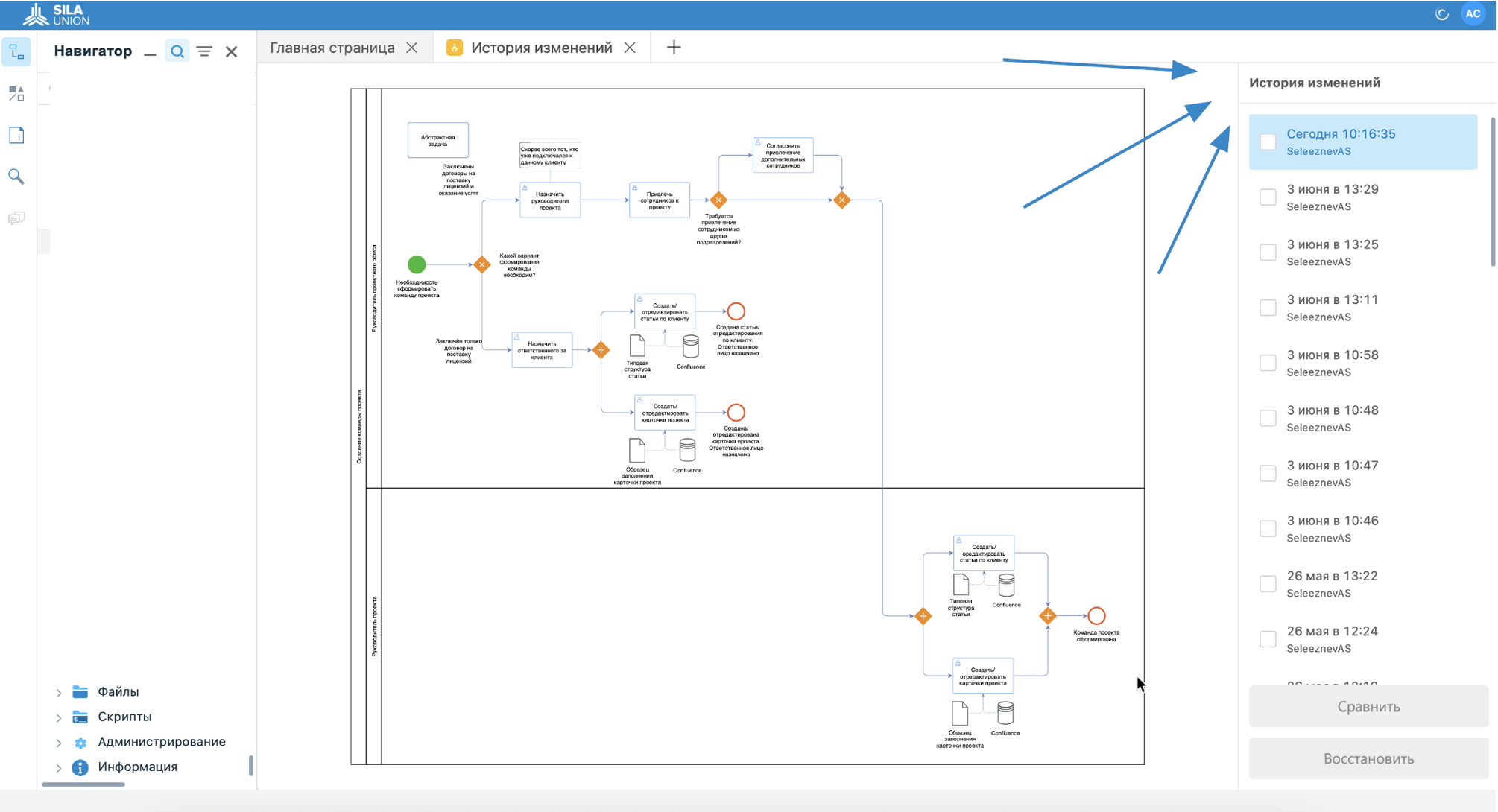Add a new tab with plus button
The image size is (1498, 812).
click(674, 48)
